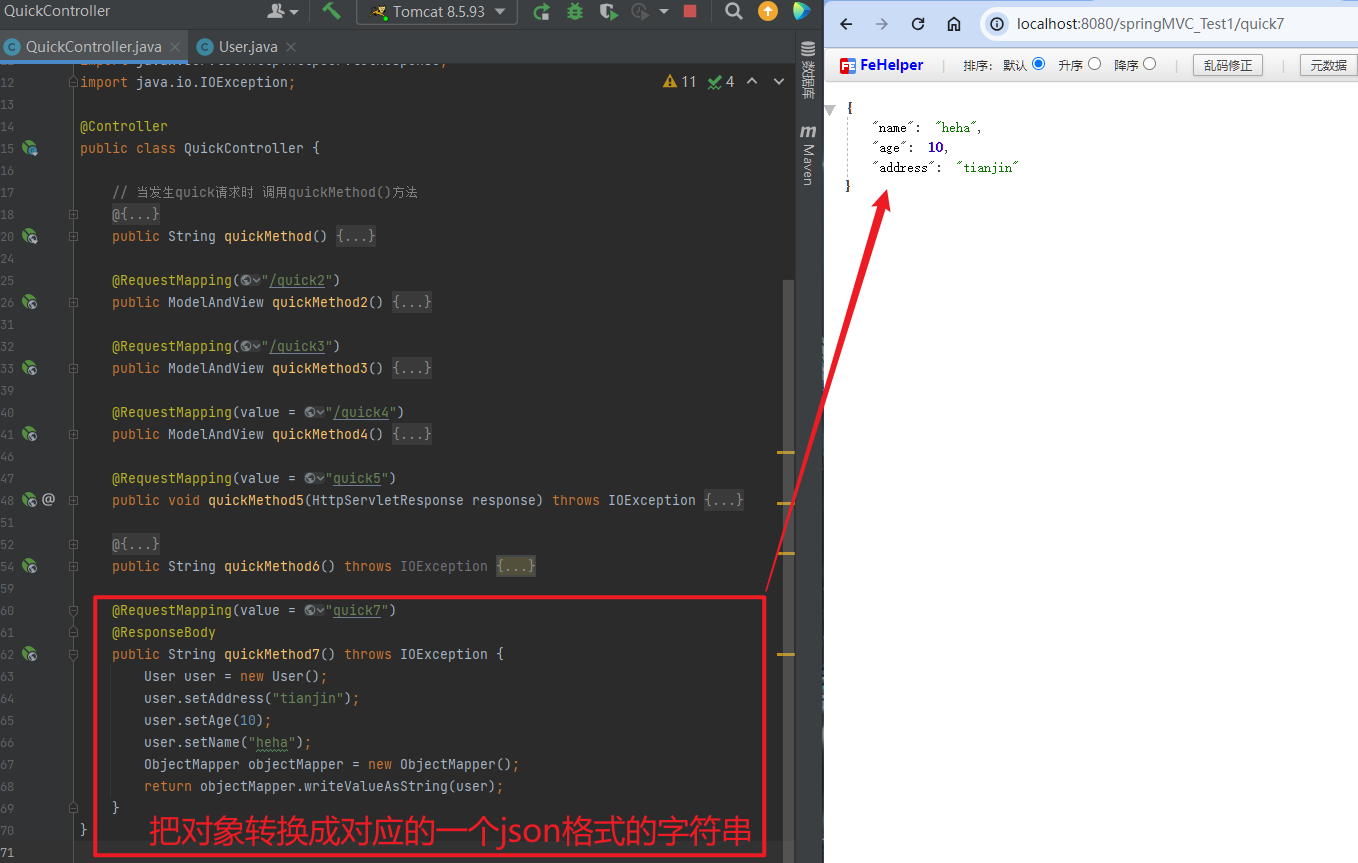Click the 元数据 button
Viewport: 1358px width, 863px height.
click(x=1328, y=65)
